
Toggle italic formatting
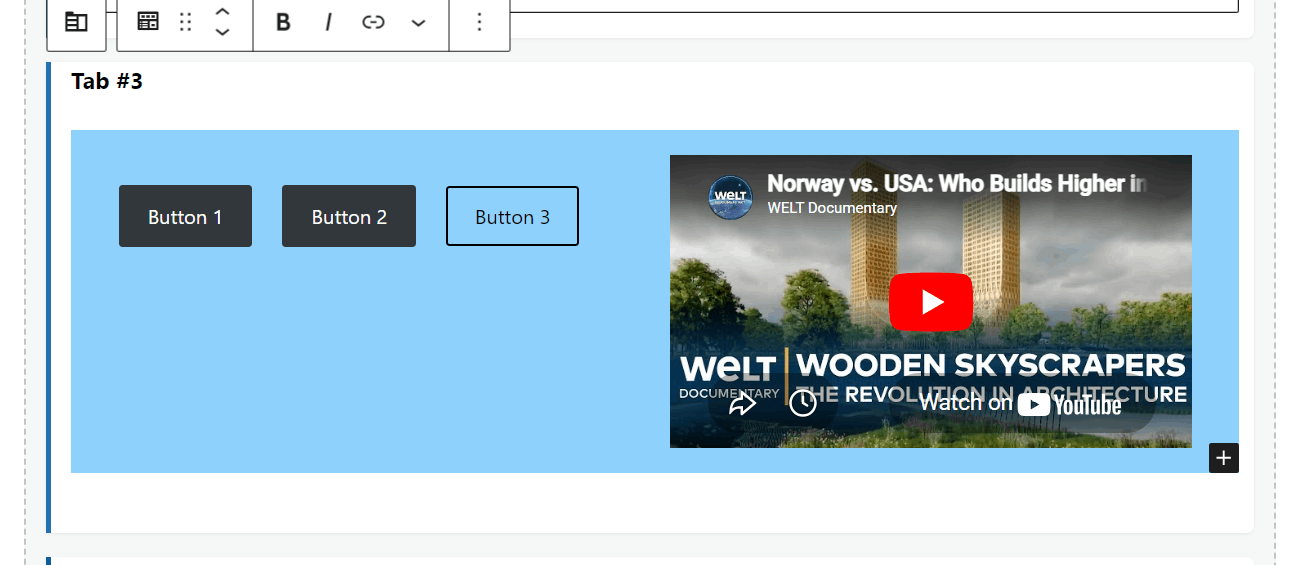(x=328, y=22)
